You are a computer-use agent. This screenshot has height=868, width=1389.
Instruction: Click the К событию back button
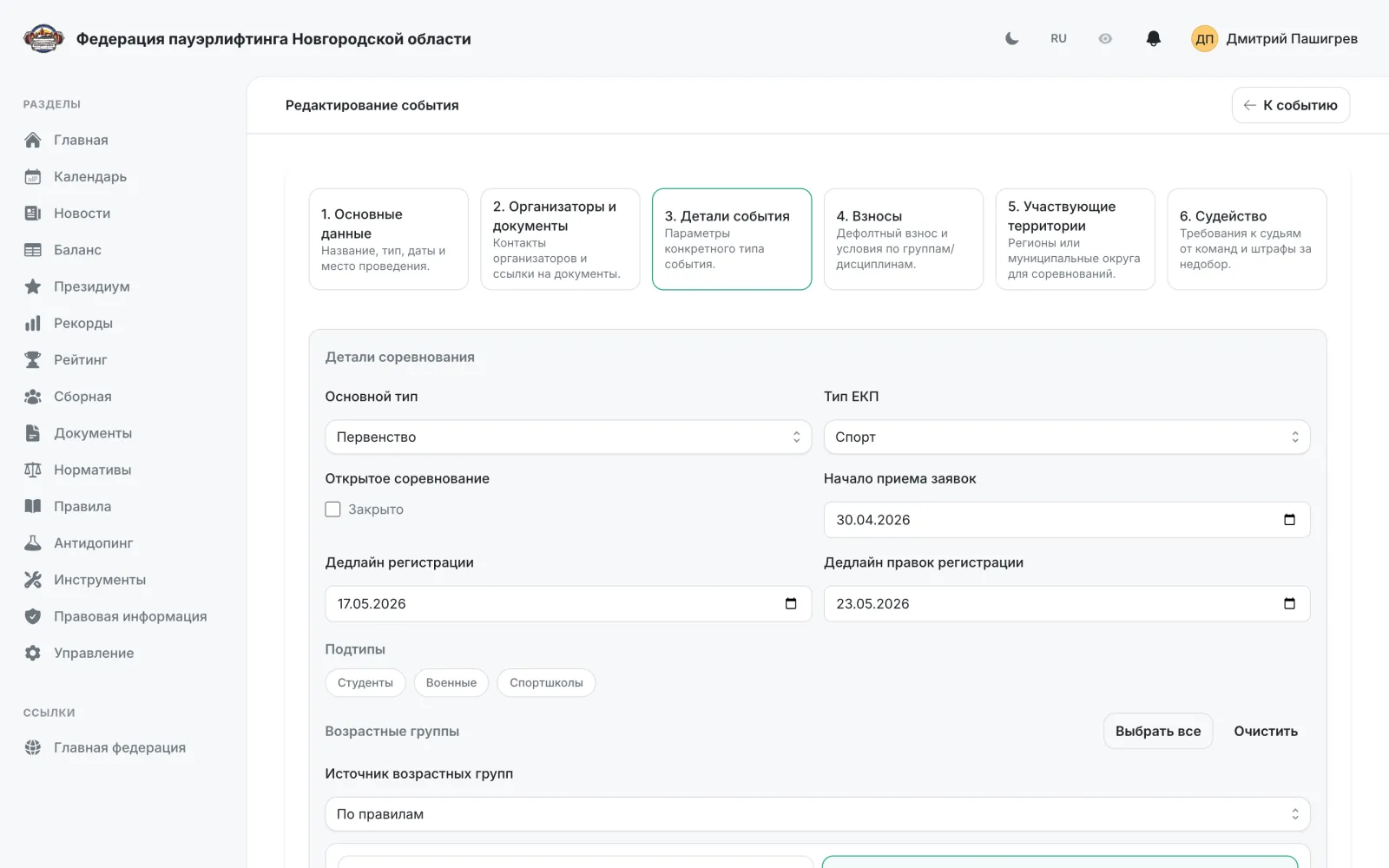[x=1291, y=105]
